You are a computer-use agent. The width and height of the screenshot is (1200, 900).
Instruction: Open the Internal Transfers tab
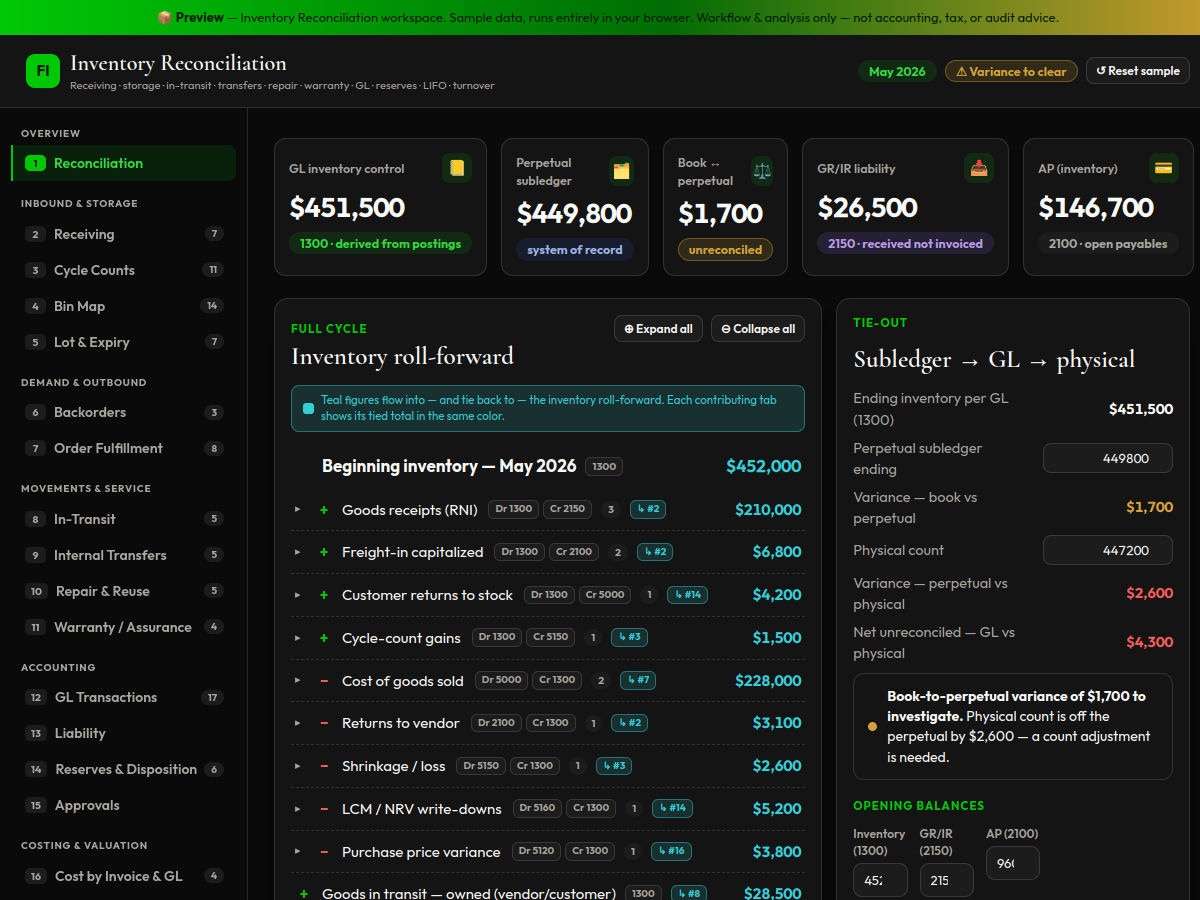click(x=123, y=555)
